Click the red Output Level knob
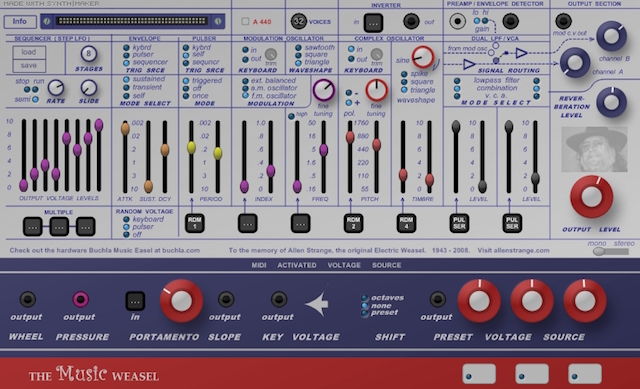 591,197
